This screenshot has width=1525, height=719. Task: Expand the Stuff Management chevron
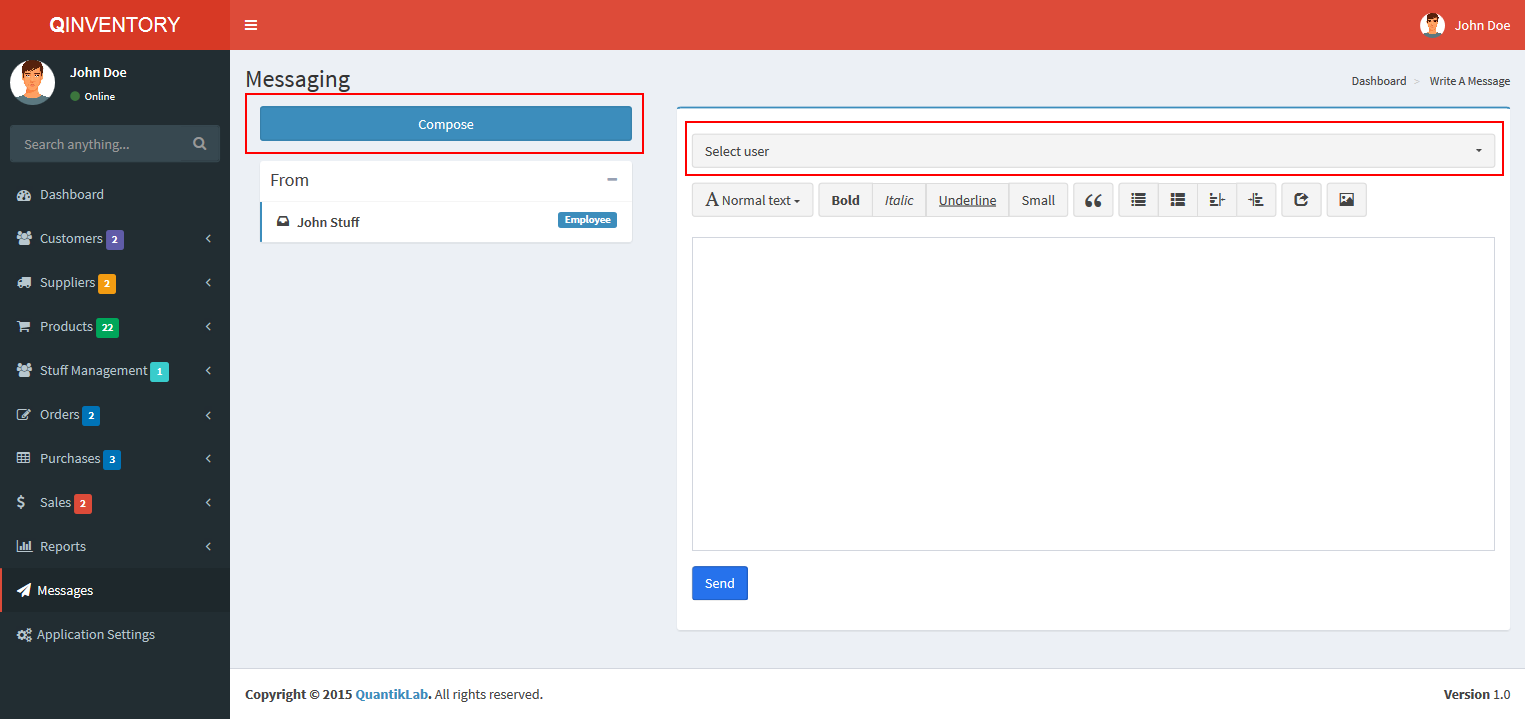click(208, 371)
